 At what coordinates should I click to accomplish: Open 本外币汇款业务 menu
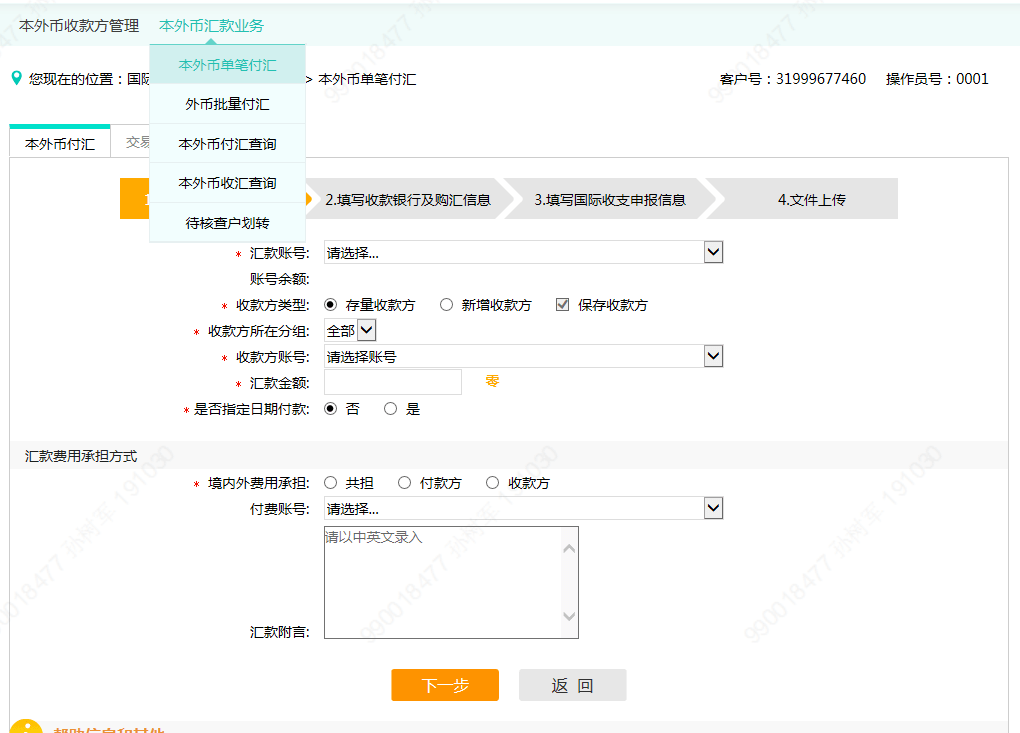tap(211, 25)
